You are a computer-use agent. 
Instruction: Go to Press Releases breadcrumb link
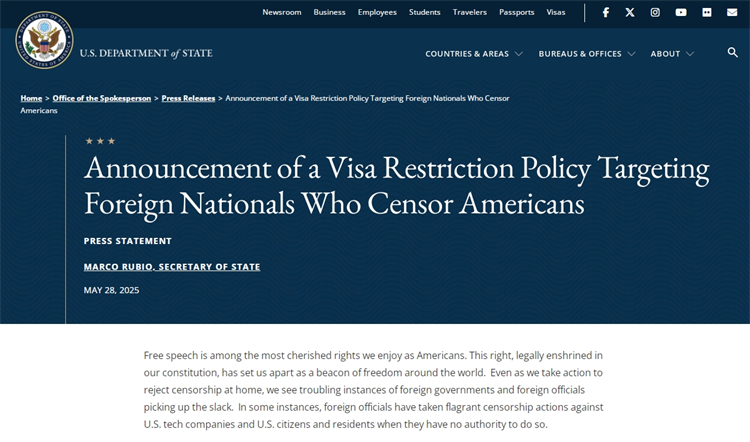pyautogui.click(x=188, y=98)
